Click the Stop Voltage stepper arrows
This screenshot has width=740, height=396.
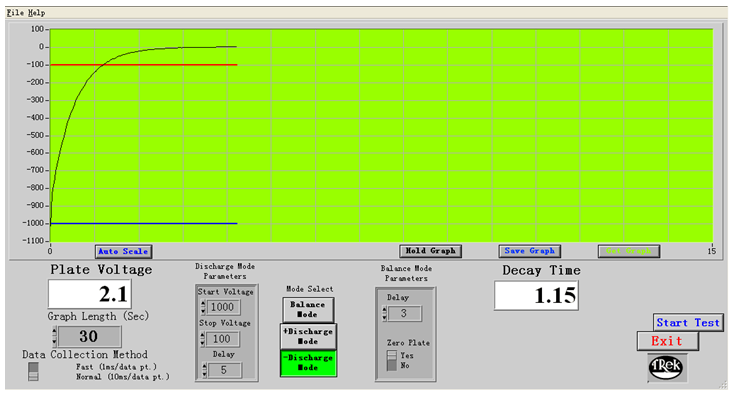pyautogui.click(x=203, y=339)
